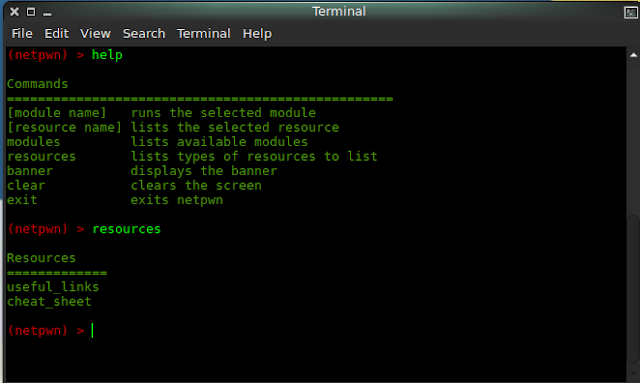
Task: Click the Commands heading in output
Action: coord(37,84)
